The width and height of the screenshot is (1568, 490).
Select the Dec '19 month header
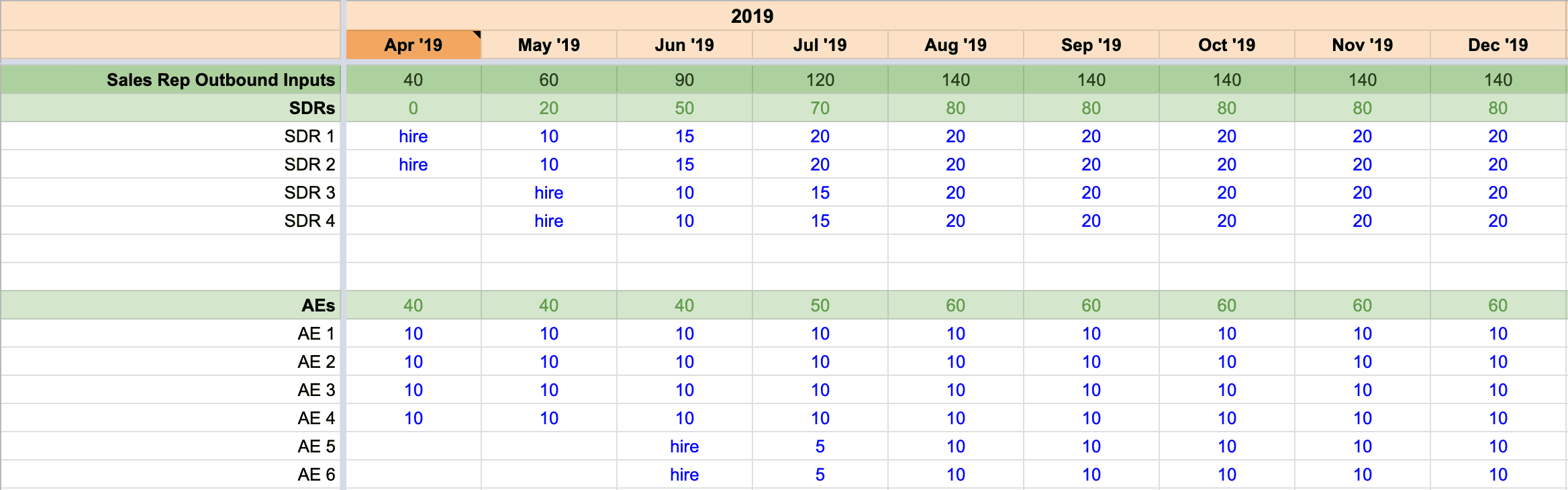(1498, 45)
